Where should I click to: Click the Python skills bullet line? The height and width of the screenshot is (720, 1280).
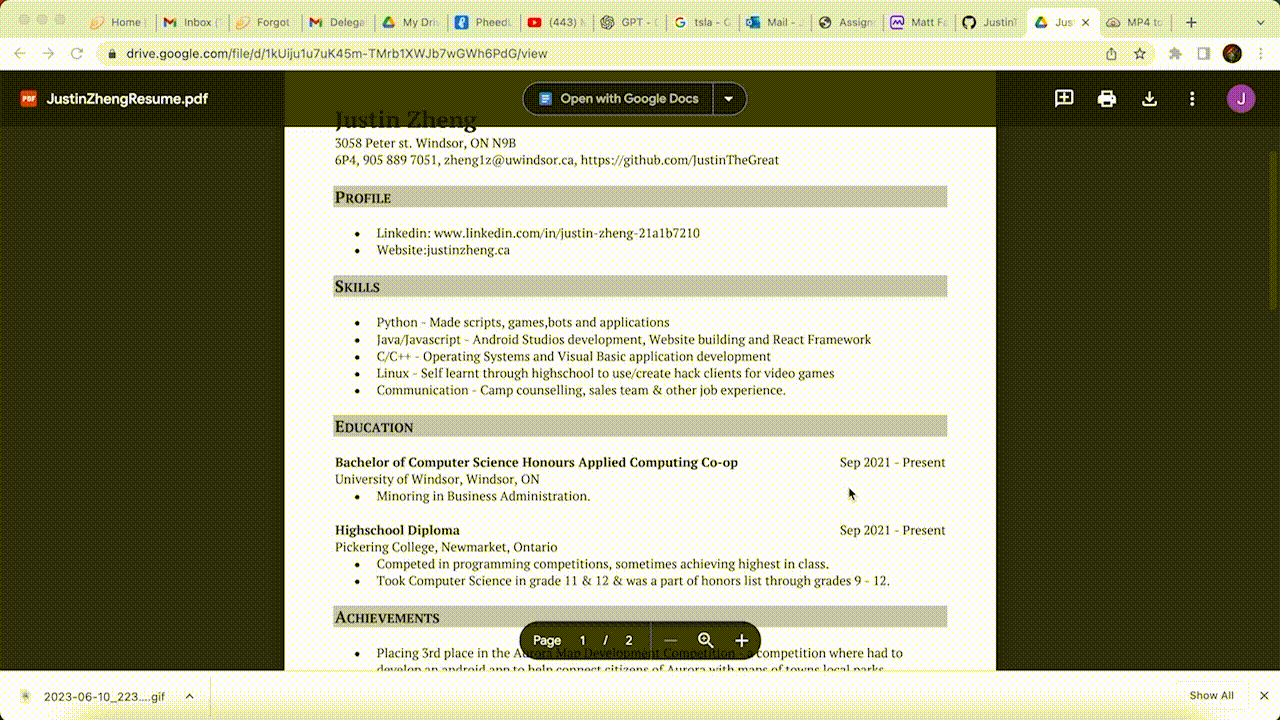coord(523,322)
